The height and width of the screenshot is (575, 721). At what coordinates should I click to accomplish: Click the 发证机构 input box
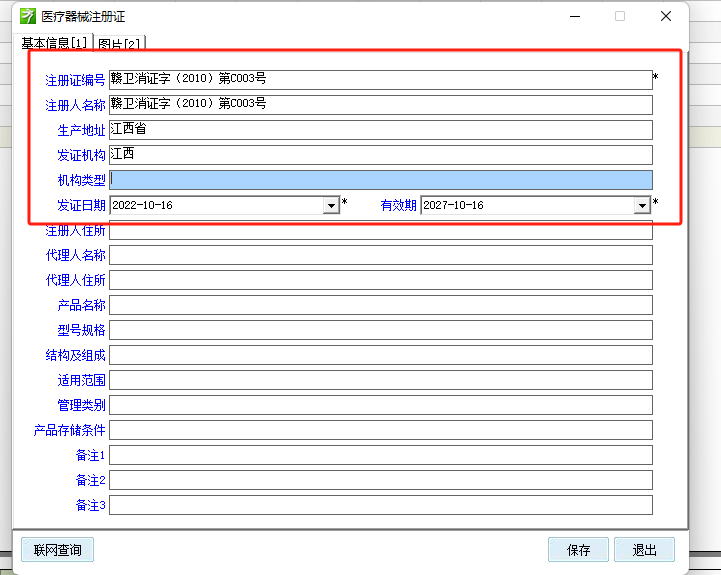380,155
